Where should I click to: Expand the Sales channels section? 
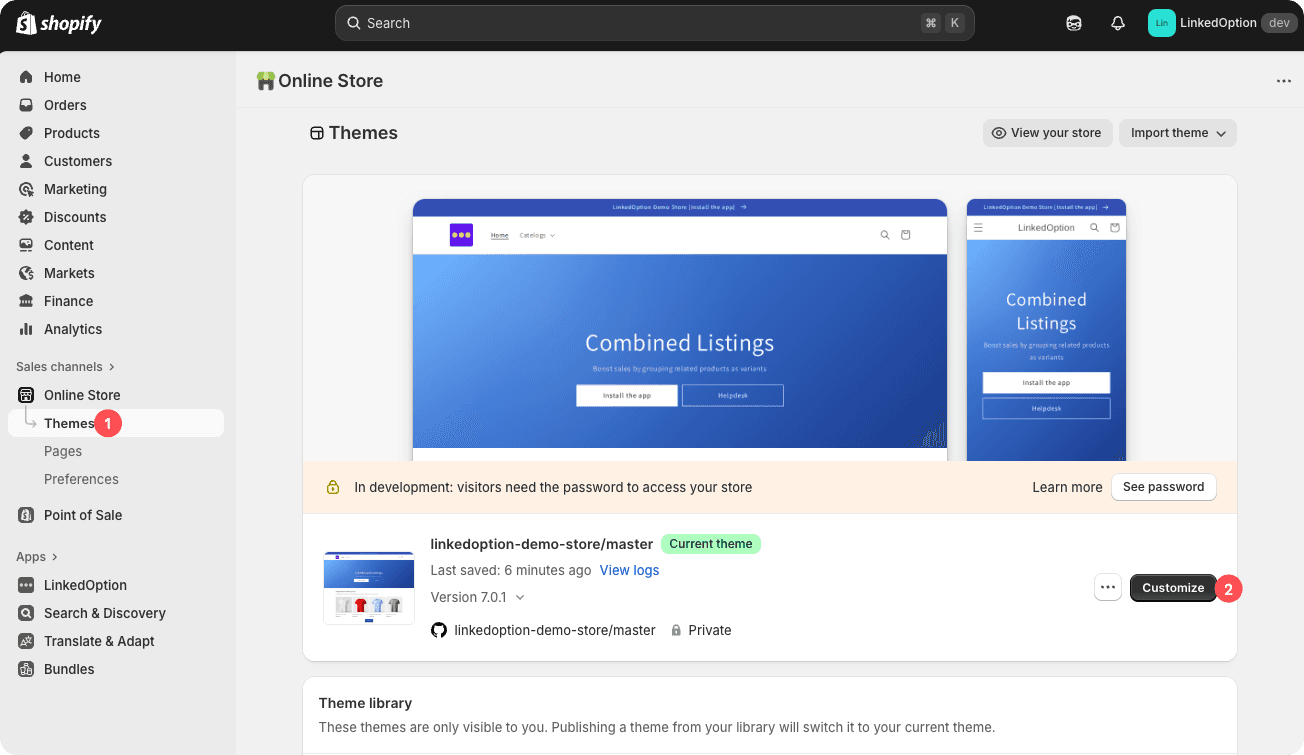[x=66, y=367]
